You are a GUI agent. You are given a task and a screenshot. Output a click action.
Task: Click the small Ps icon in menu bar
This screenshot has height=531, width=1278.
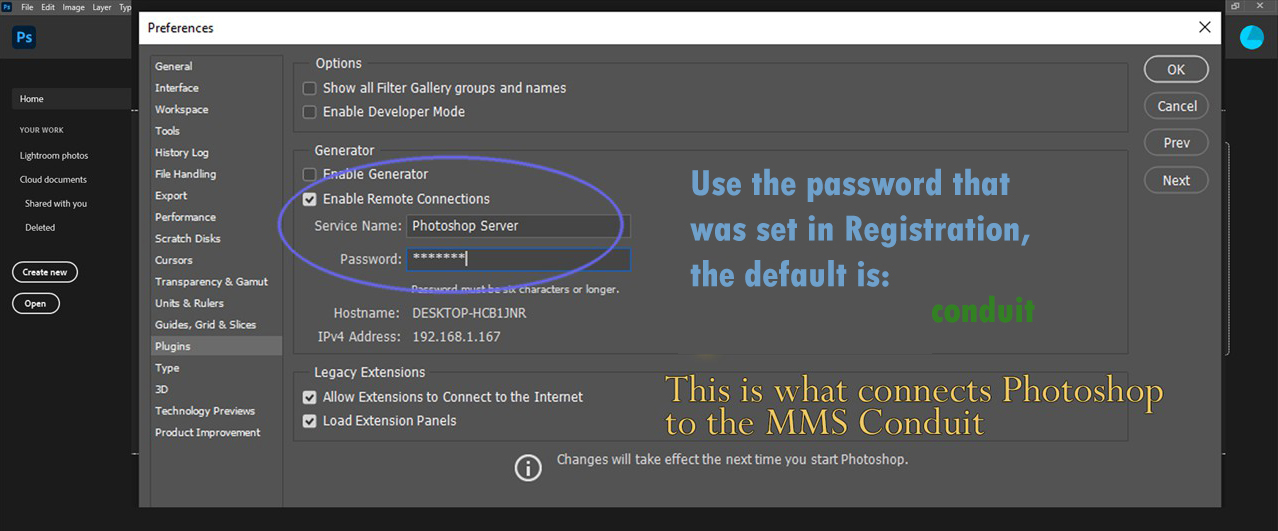coord(6,7)
